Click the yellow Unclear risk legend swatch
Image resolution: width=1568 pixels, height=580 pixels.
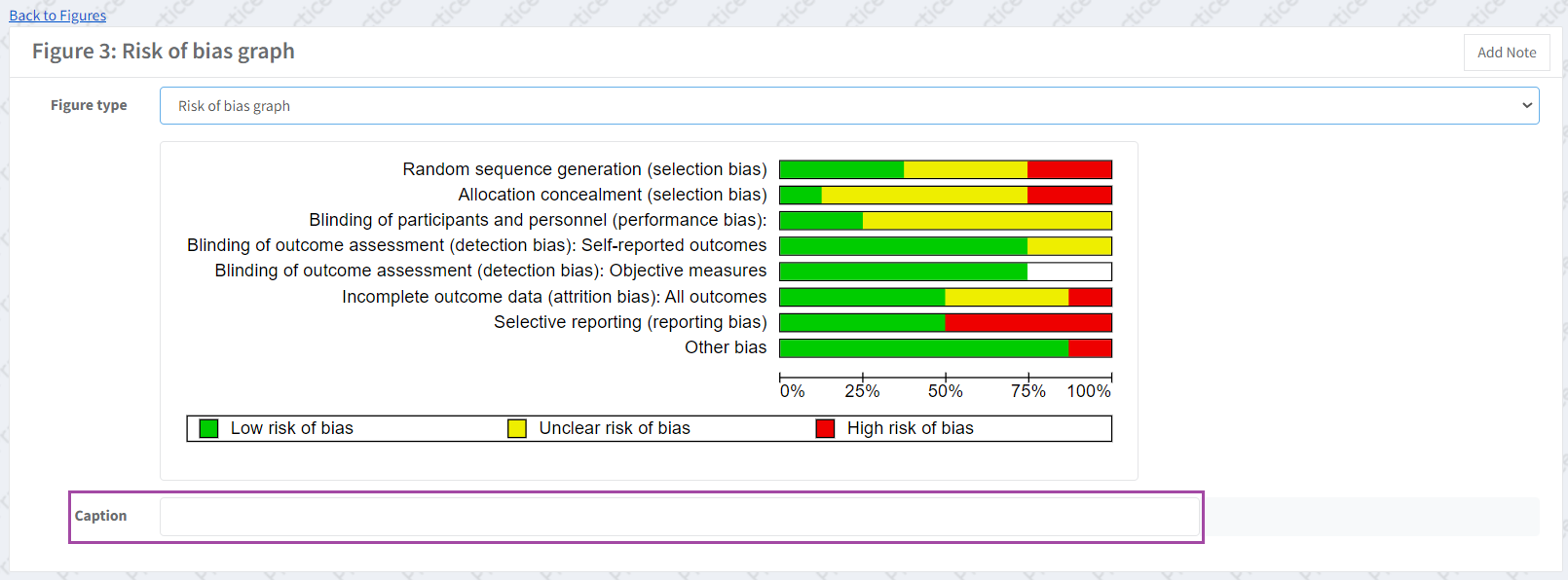[517, 429]
